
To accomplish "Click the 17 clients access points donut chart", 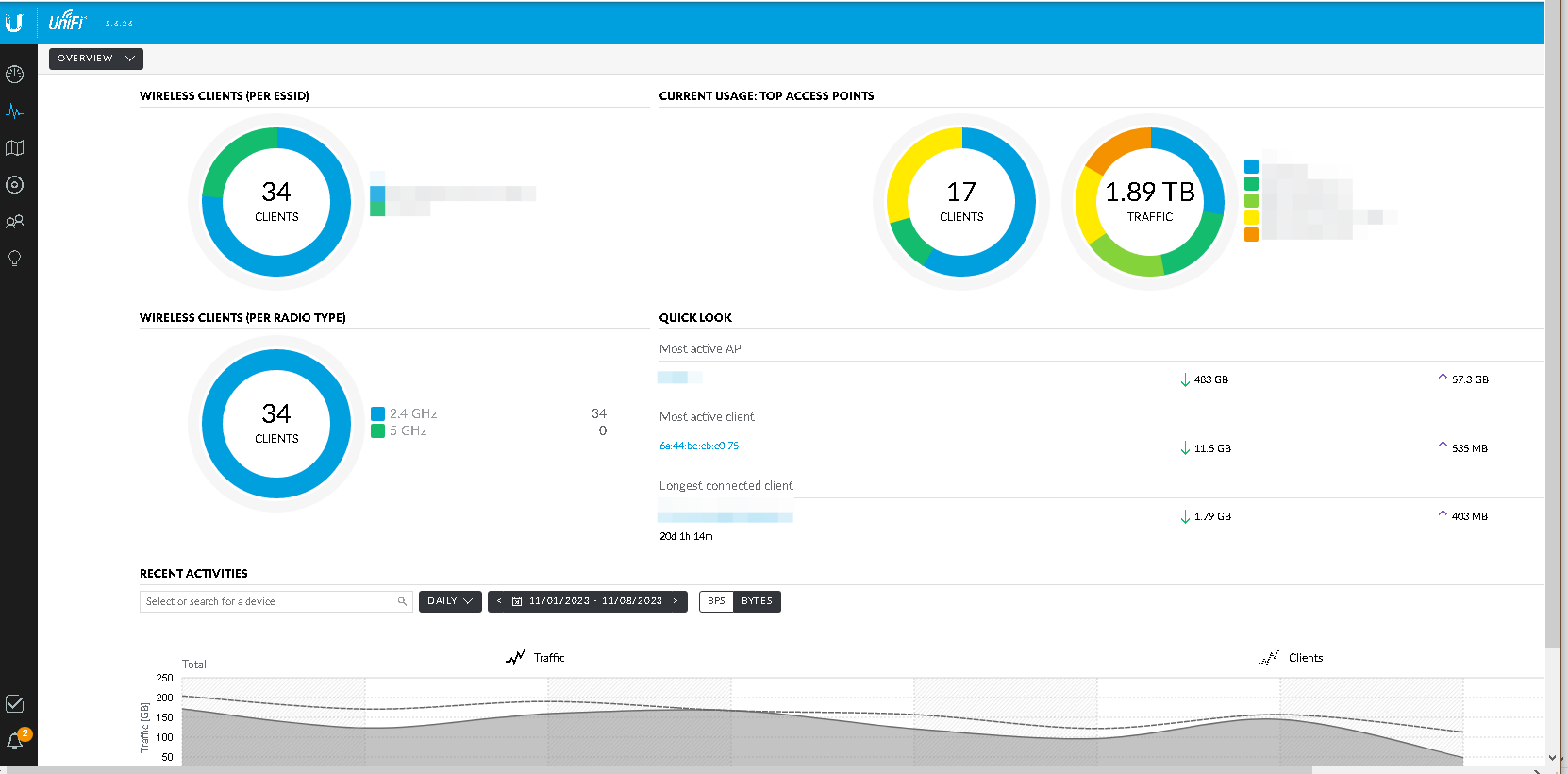I will [x=961, y=202].
